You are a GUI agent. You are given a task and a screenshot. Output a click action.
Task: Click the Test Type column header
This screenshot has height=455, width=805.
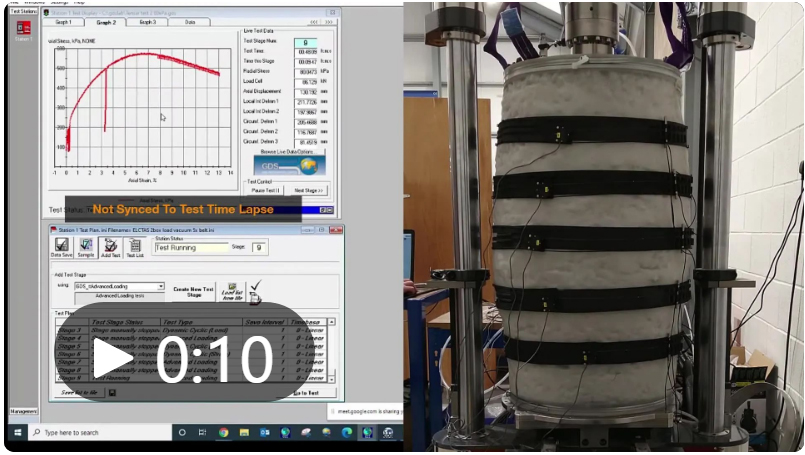point(201,322)
